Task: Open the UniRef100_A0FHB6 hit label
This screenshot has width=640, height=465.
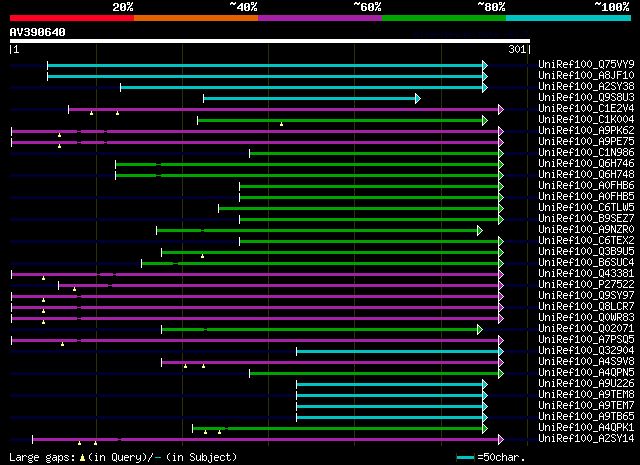Action: (x=586, y=185)
